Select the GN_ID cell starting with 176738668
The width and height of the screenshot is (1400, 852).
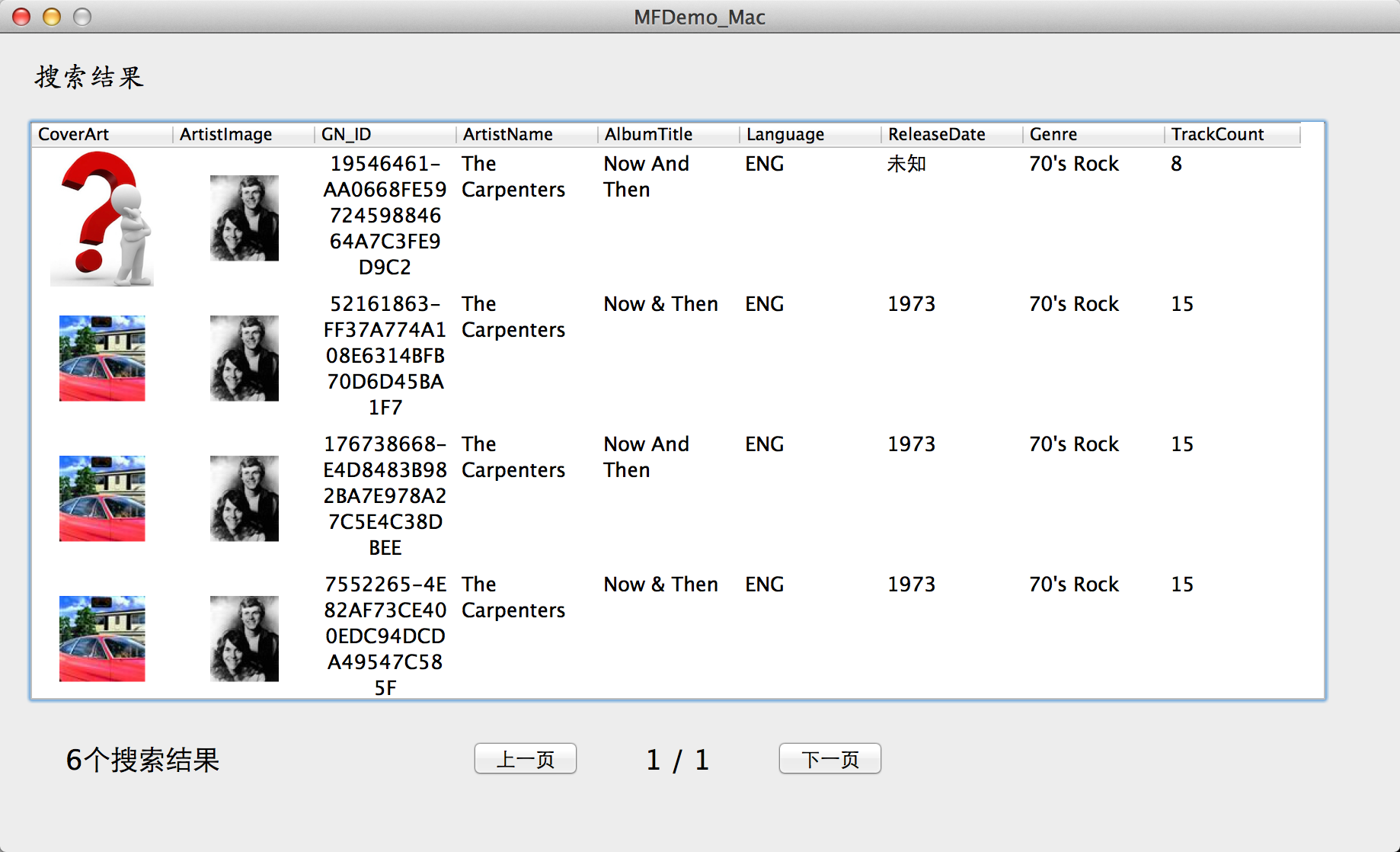(385, 496)
